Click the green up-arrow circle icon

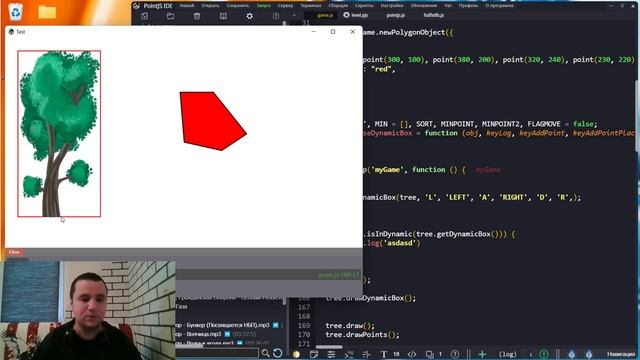click(x=544, y=354)
